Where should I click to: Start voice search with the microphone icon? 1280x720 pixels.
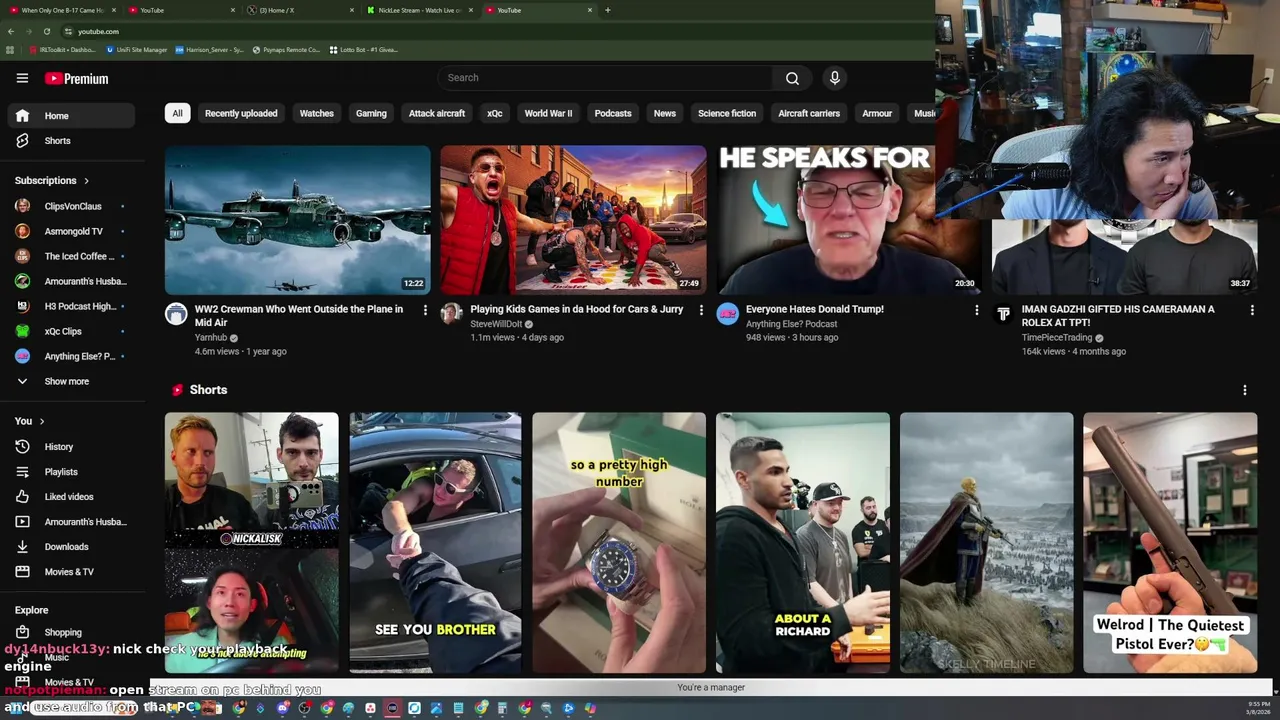[x=835, y=78]
